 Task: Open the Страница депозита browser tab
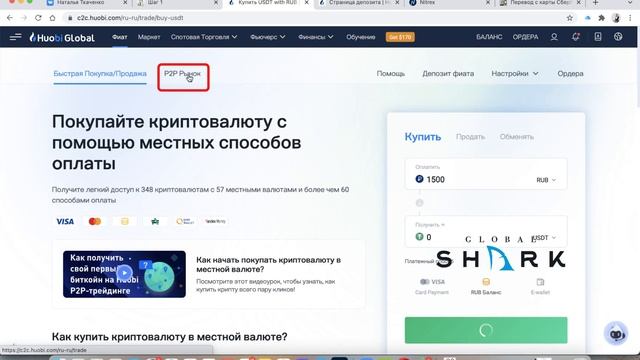(359, 3)
